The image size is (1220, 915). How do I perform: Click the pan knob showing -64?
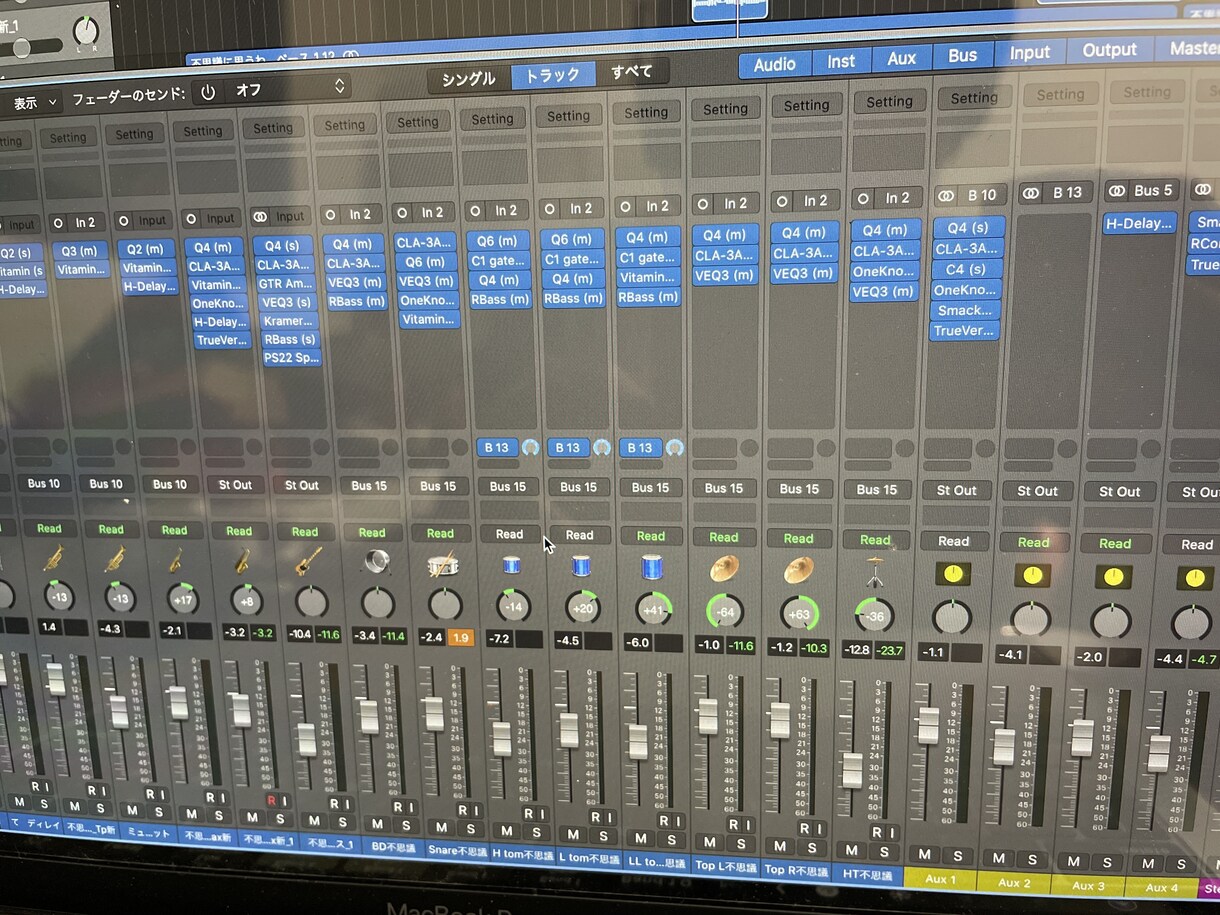click(724, 610)
